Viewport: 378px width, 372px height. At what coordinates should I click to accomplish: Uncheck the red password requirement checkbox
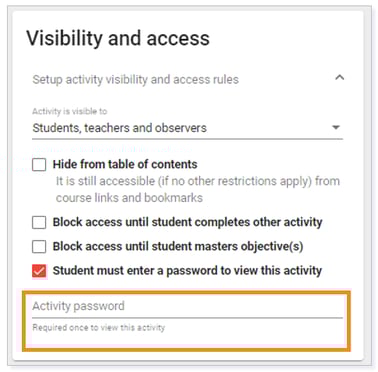point(39,271)
